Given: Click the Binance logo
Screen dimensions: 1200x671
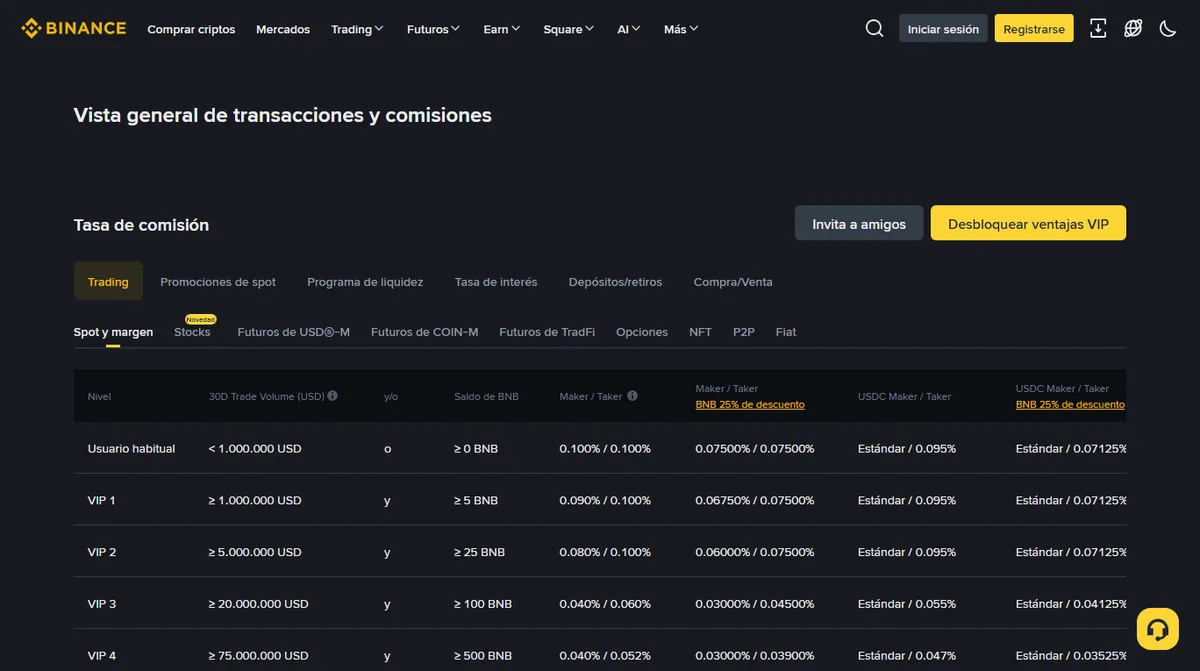Looking at the screenshot, I should pos(74,28).
